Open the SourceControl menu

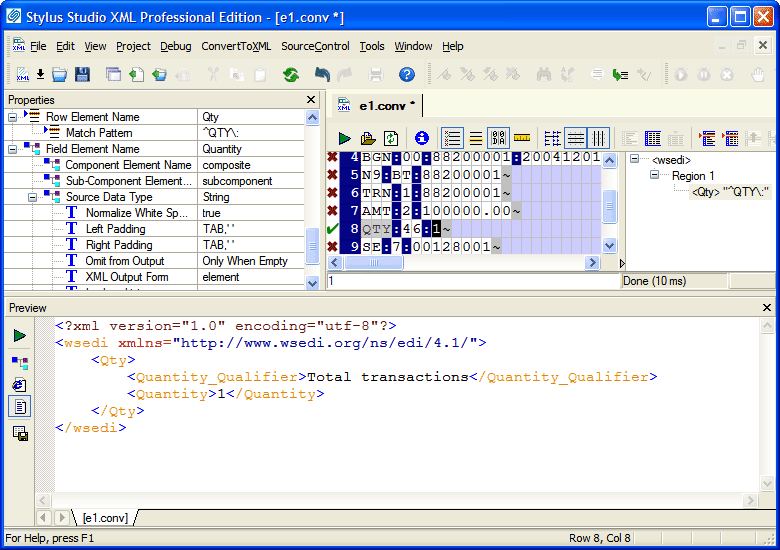(x=315, y=46)
